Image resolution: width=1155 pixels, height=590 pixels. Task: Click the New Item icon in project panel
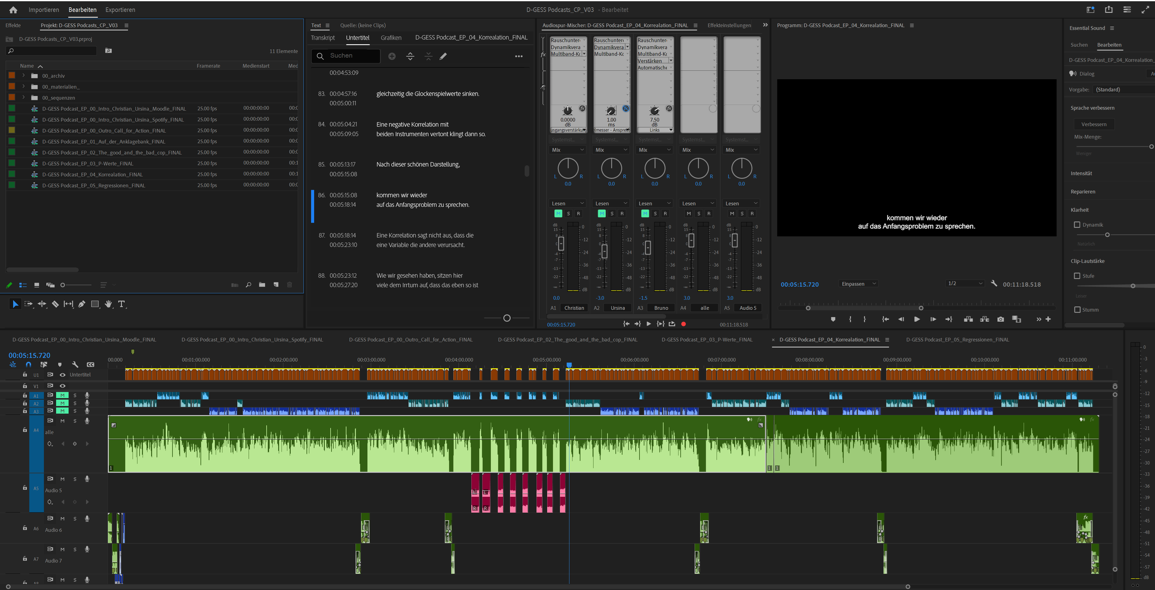click(x=276, y=285)
